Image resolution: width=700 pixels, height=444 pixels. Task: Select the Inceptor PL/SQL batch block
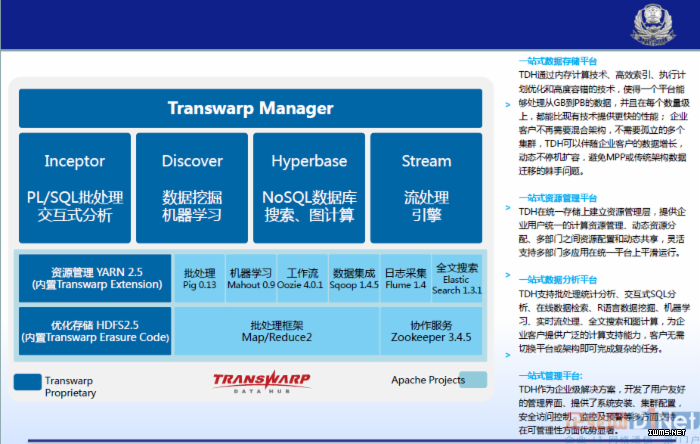coord(75,188)
